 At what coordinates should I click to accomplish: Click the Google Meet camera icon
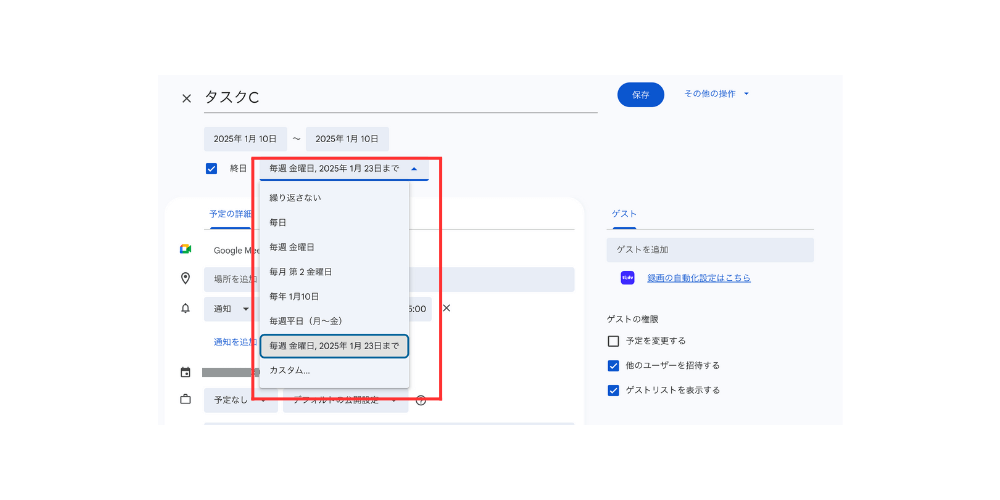185,250
